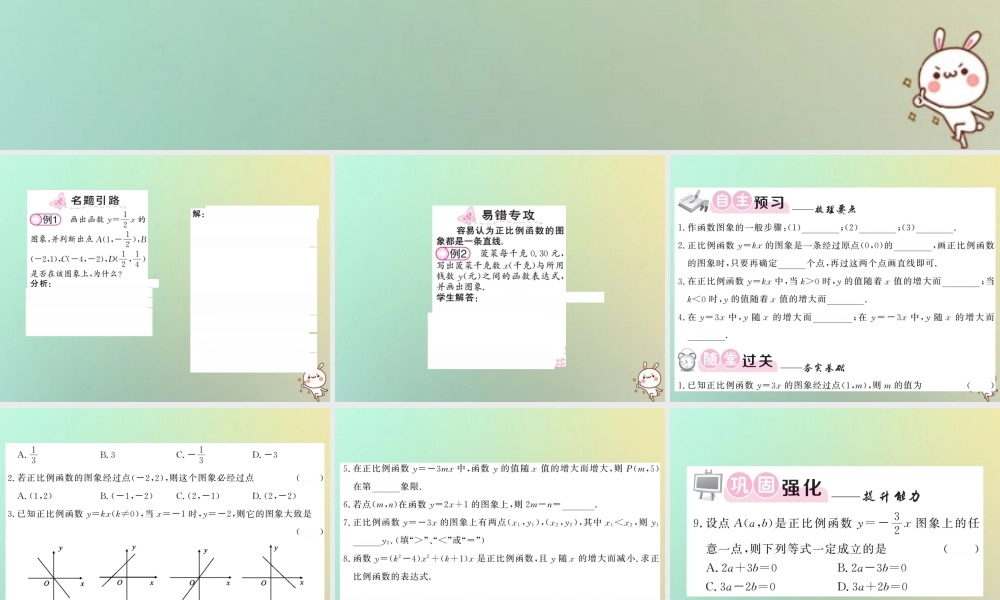Open the slide thumbnail with four line graphs
Viewport: 1000px width, 600px height.
point(165,504)
